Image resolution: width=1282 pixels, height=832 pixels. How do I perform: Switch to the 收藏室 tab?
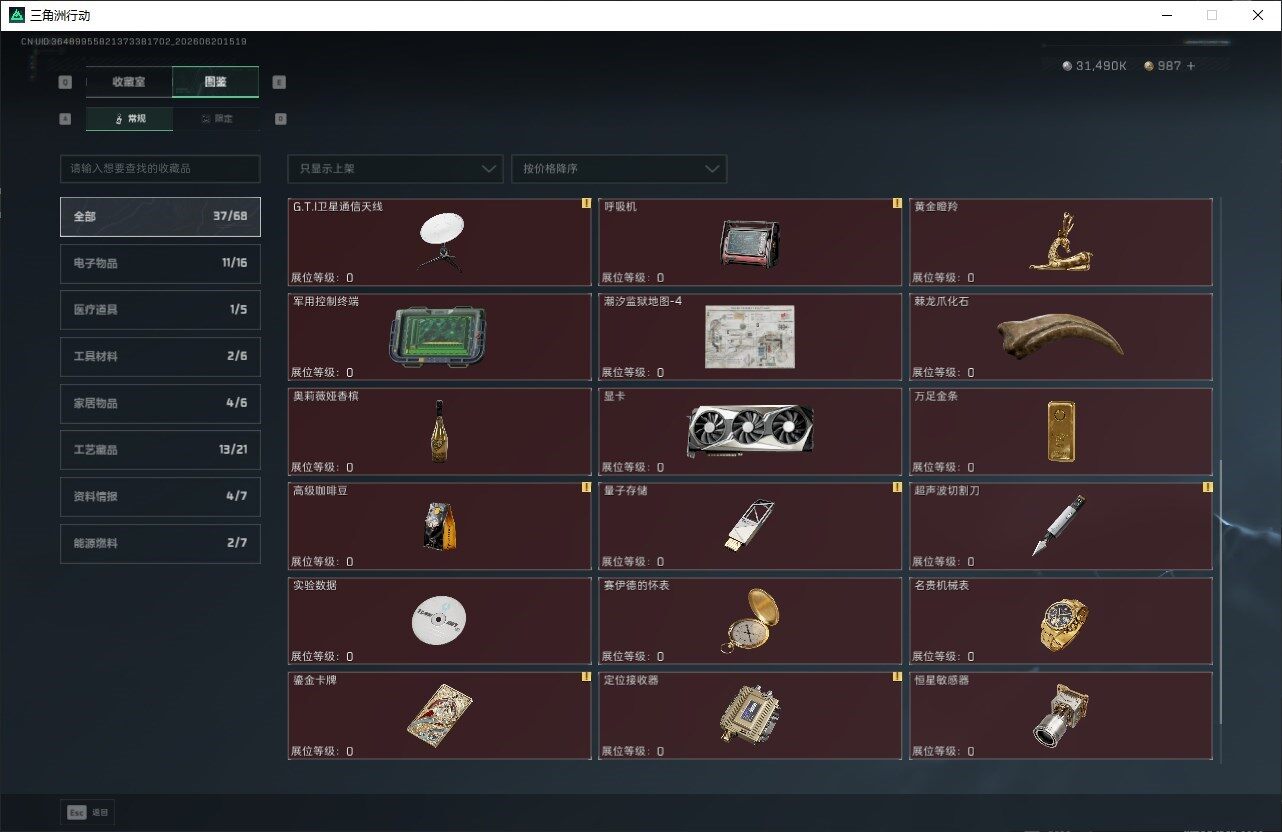[x=129, y=82]
